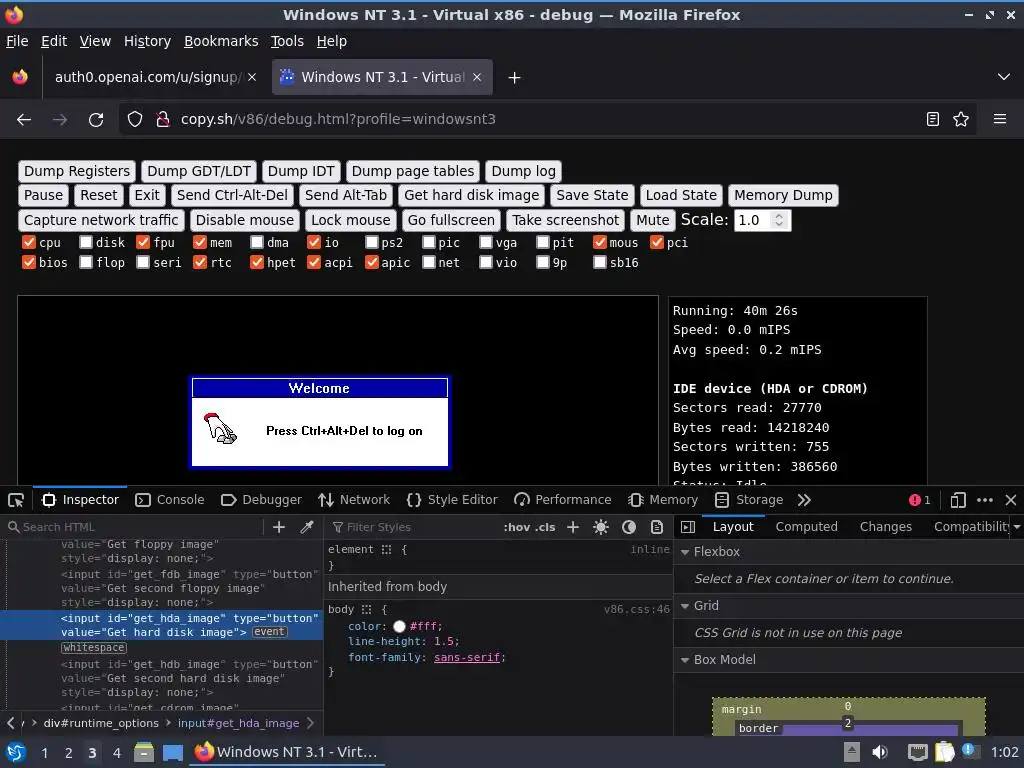
Task: Click the #fff color swatch
Action: 399,627
